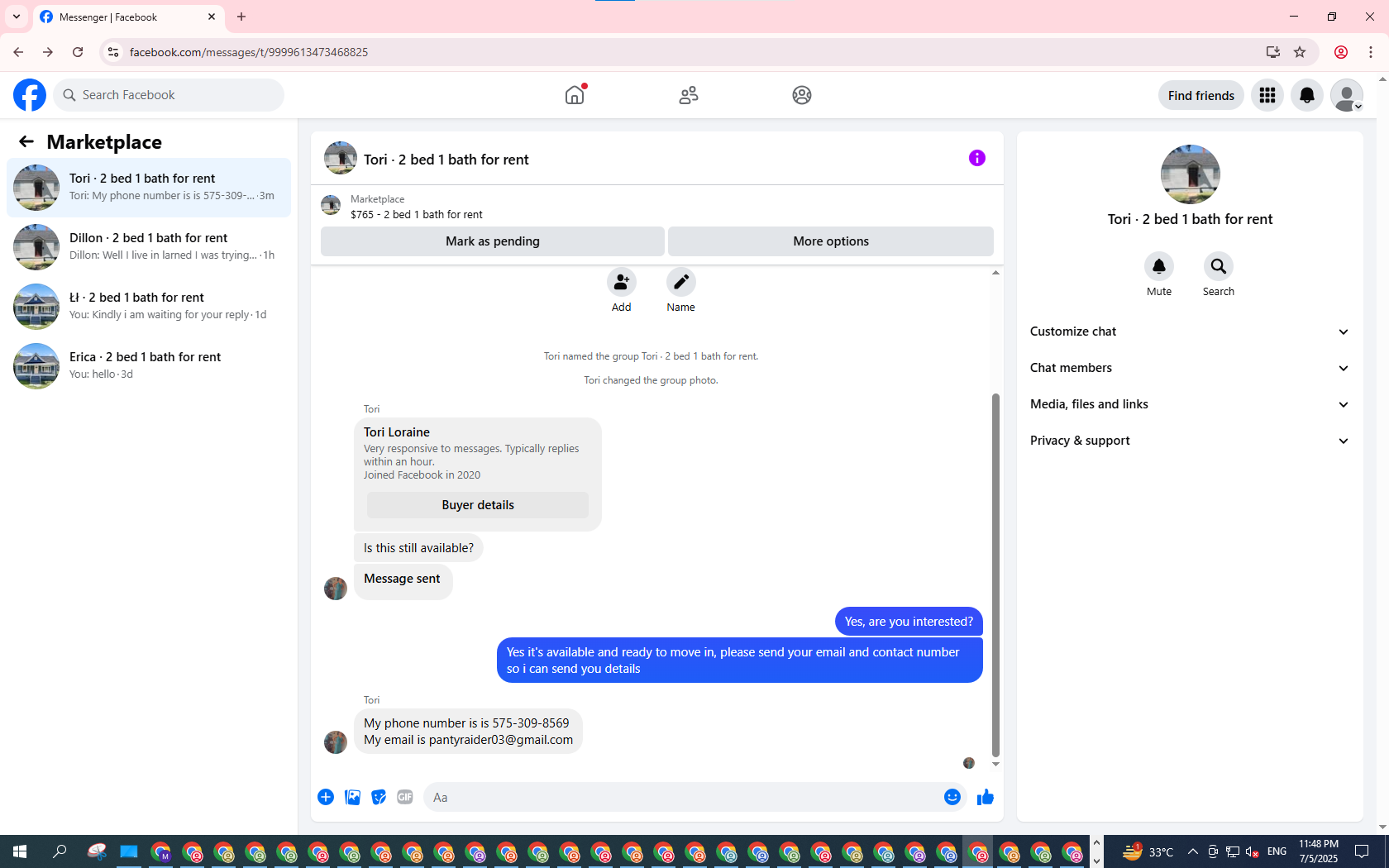Install app icon in address bar
Viewport: 1389px width, 868px height.
(x=1273, y=52)
